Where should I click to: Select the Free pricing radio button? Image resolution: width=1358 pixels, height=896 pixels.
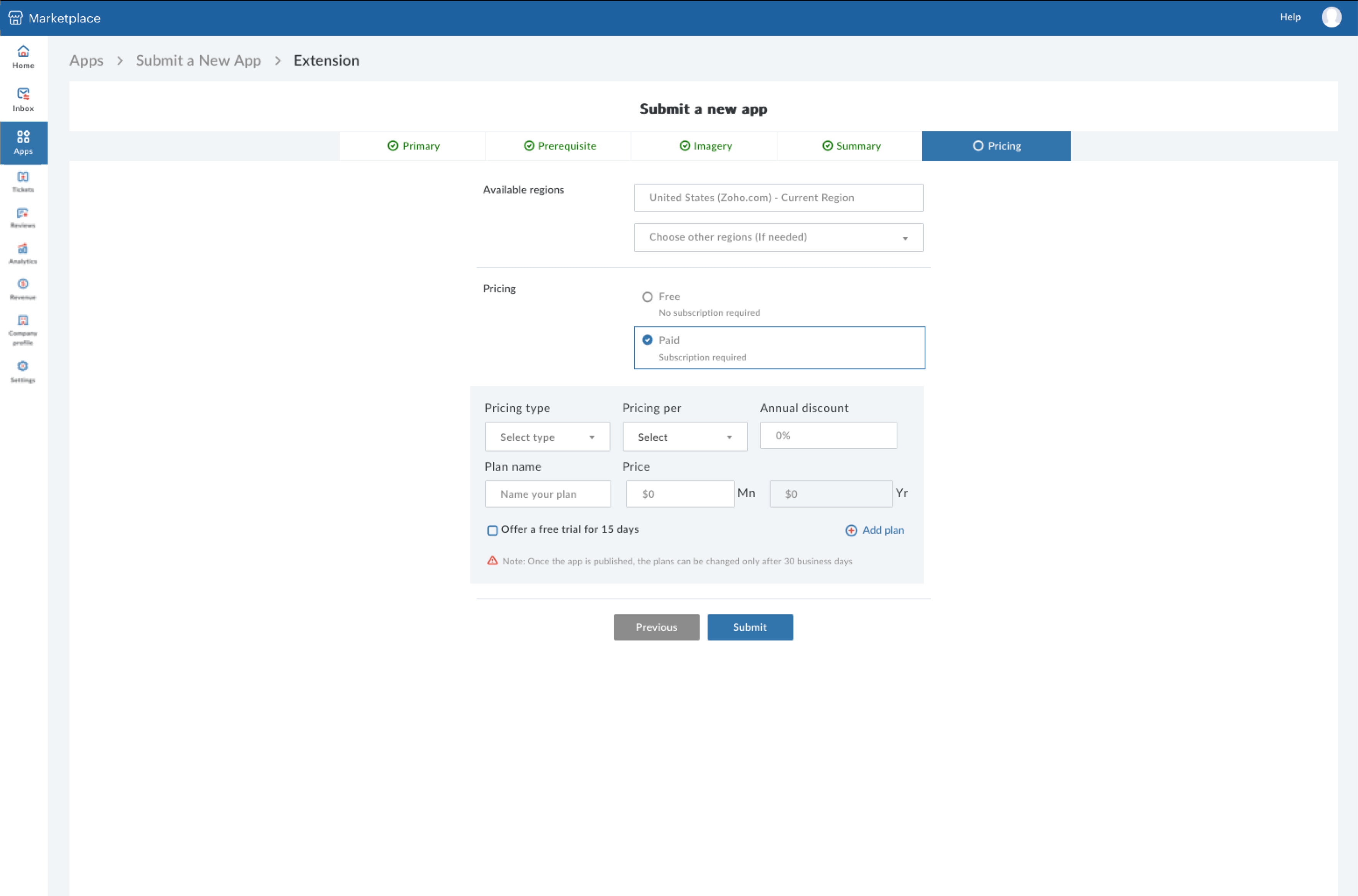(647, 297)
